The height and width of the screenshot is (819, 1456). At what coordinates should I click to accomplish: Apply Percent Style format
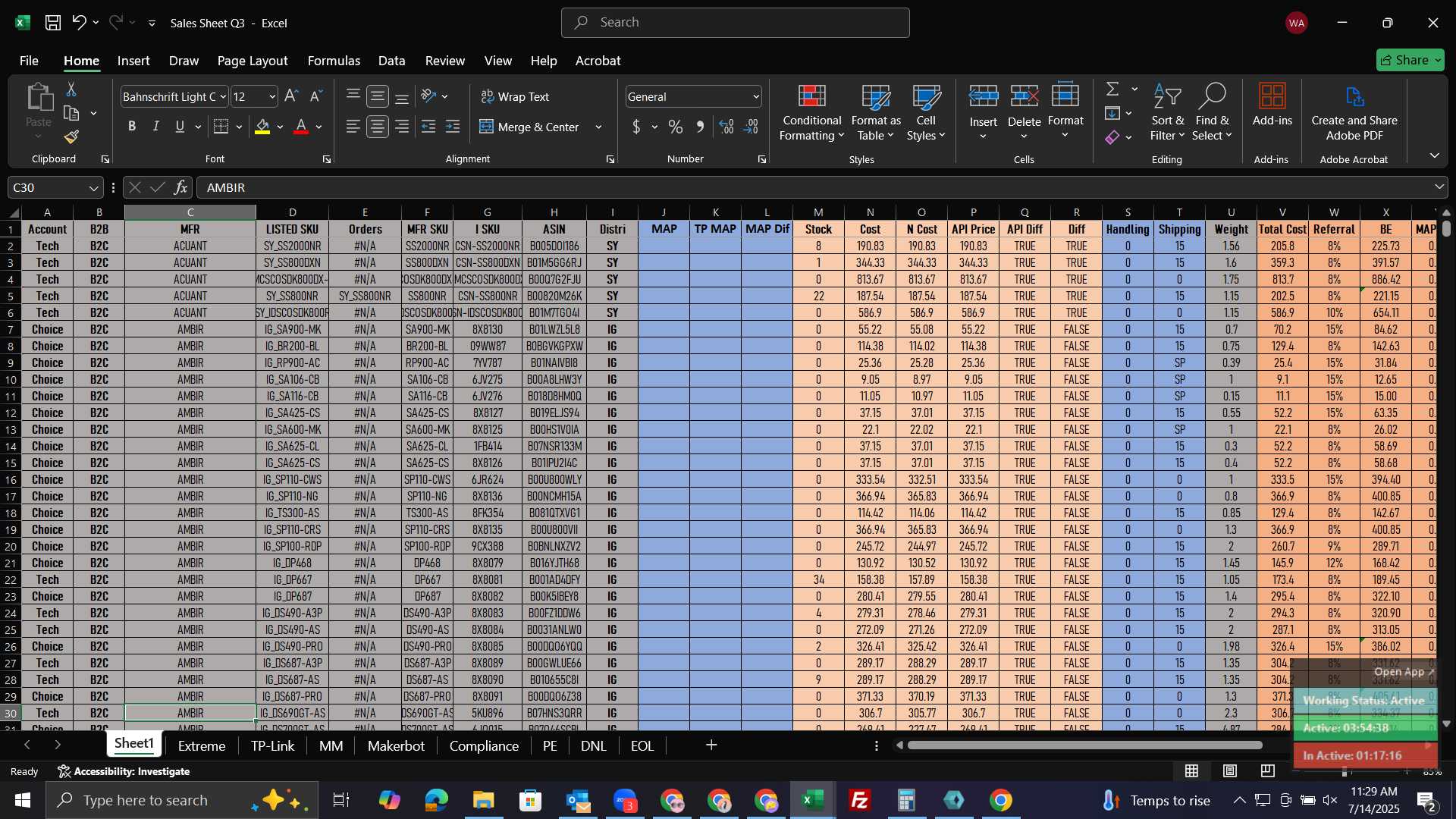pyautogui.click(x=676, y=127)
